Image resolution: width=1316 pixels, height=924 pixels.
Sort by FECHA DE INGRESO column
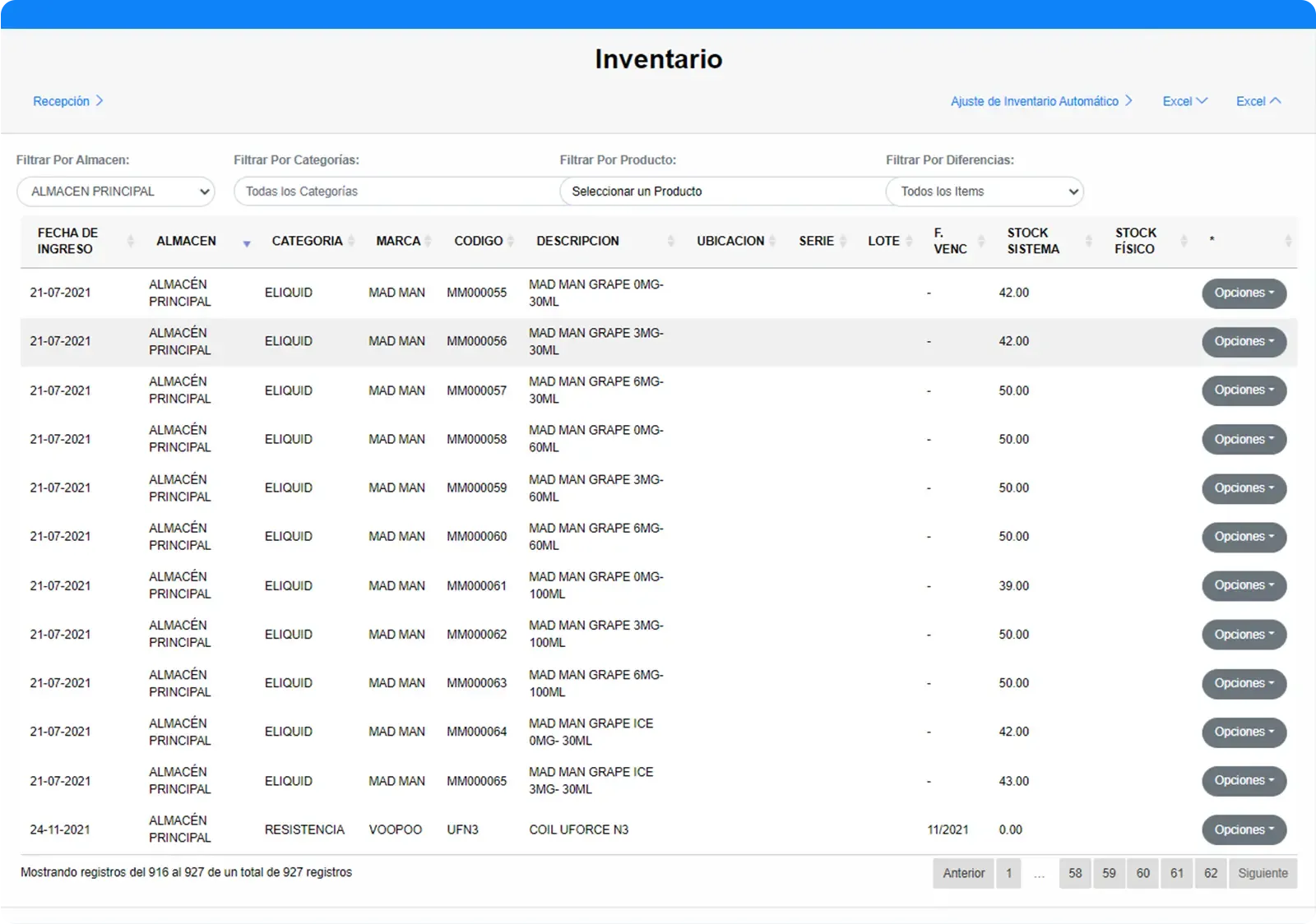point(67,241)
